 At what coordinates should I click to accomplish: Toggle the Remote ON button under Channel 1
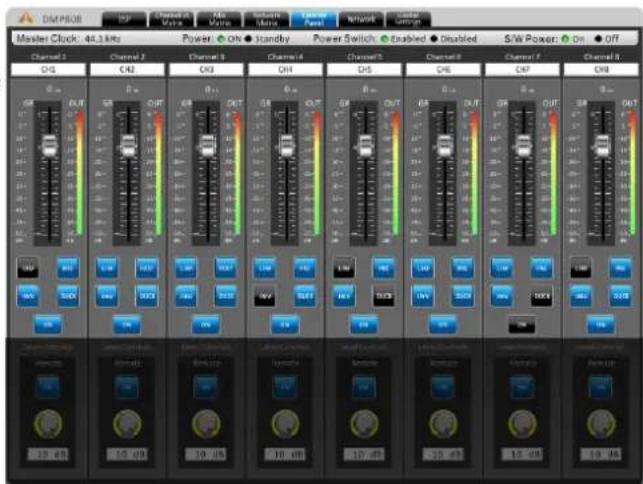point(48,387)
